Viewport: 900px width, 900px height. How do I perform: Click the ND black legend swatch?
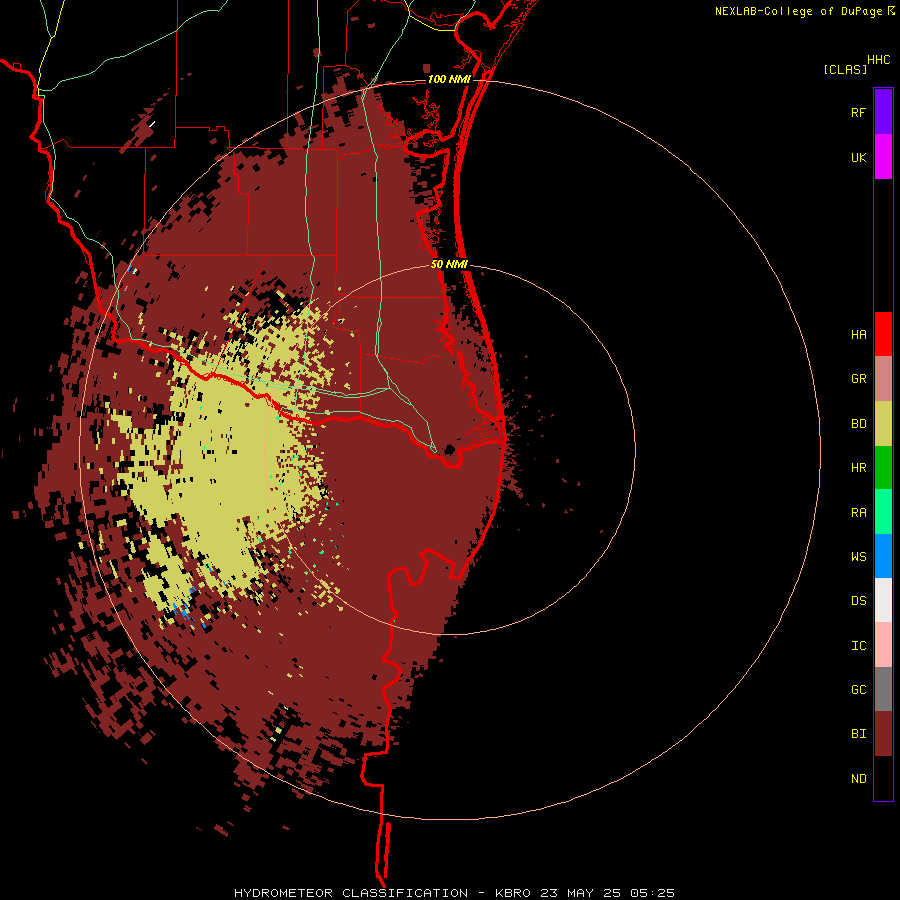pyautogui.click(x=883, y=778)
